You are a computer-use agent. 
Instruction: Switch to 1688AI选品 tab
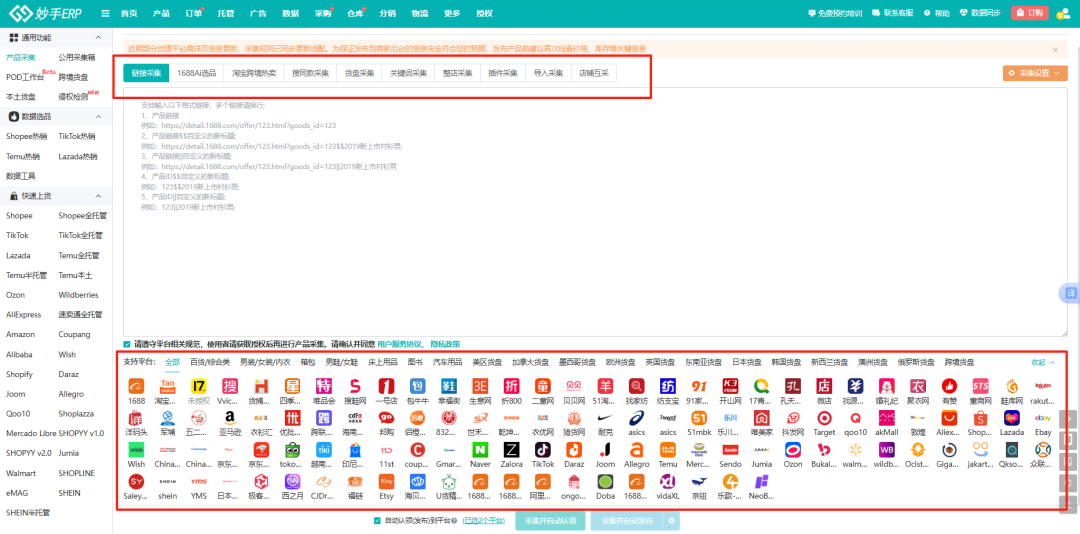[196, 73]
